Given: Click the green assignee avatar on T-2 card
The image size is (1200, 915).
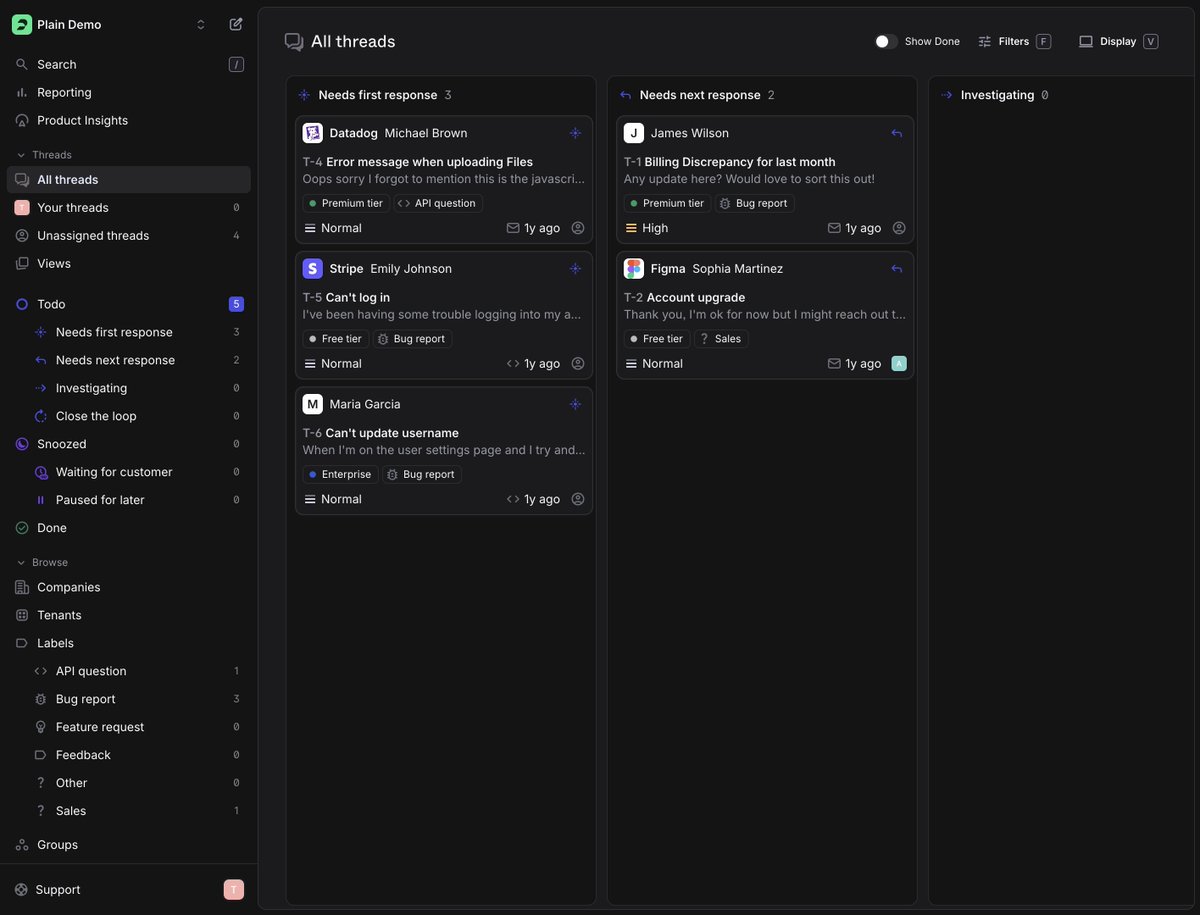Looking at the screenshot, I should pyautogui.click(x=899, y=364).
